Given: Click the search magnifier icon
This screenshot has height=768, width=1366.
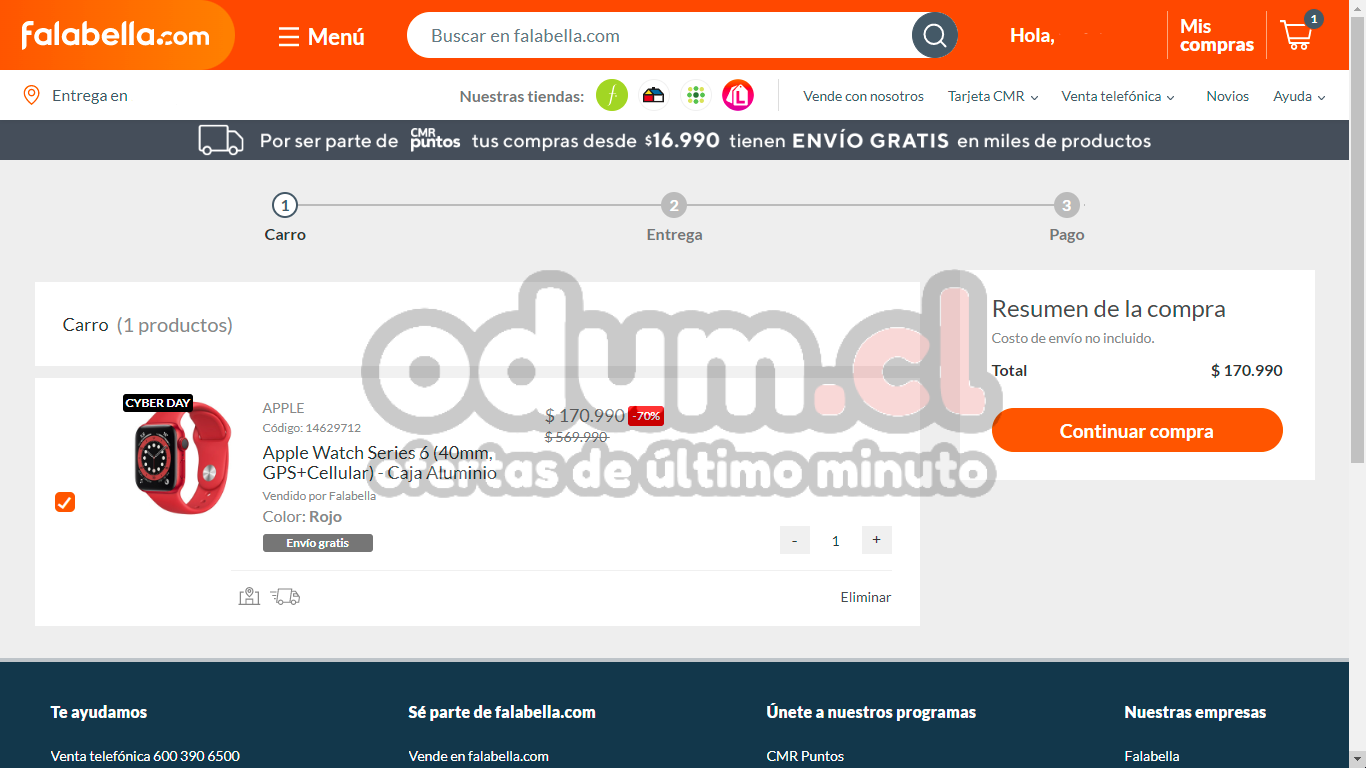Looking at the screenshot, I should click(934, 36).
